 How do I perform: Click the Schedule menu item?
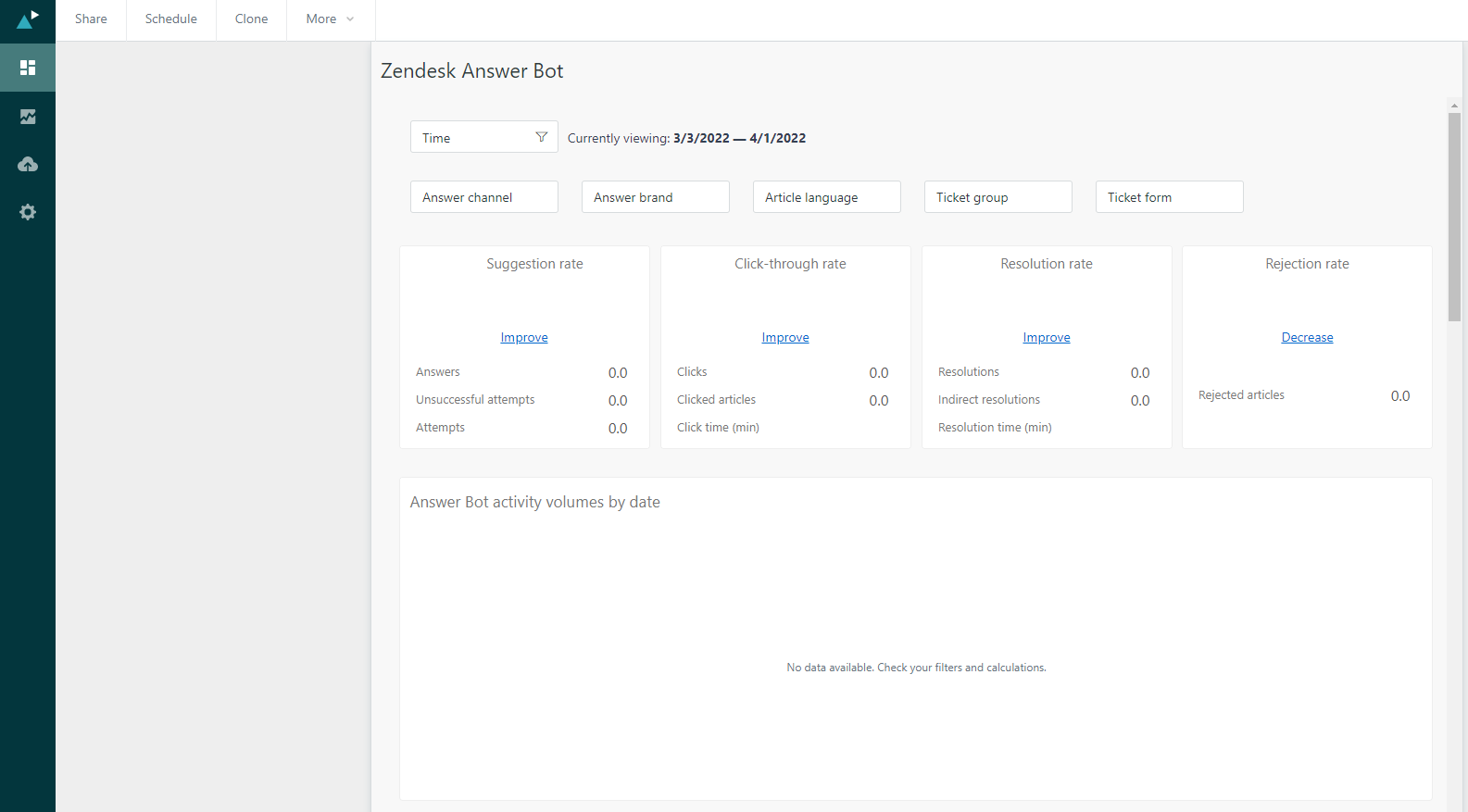(171, 19)
